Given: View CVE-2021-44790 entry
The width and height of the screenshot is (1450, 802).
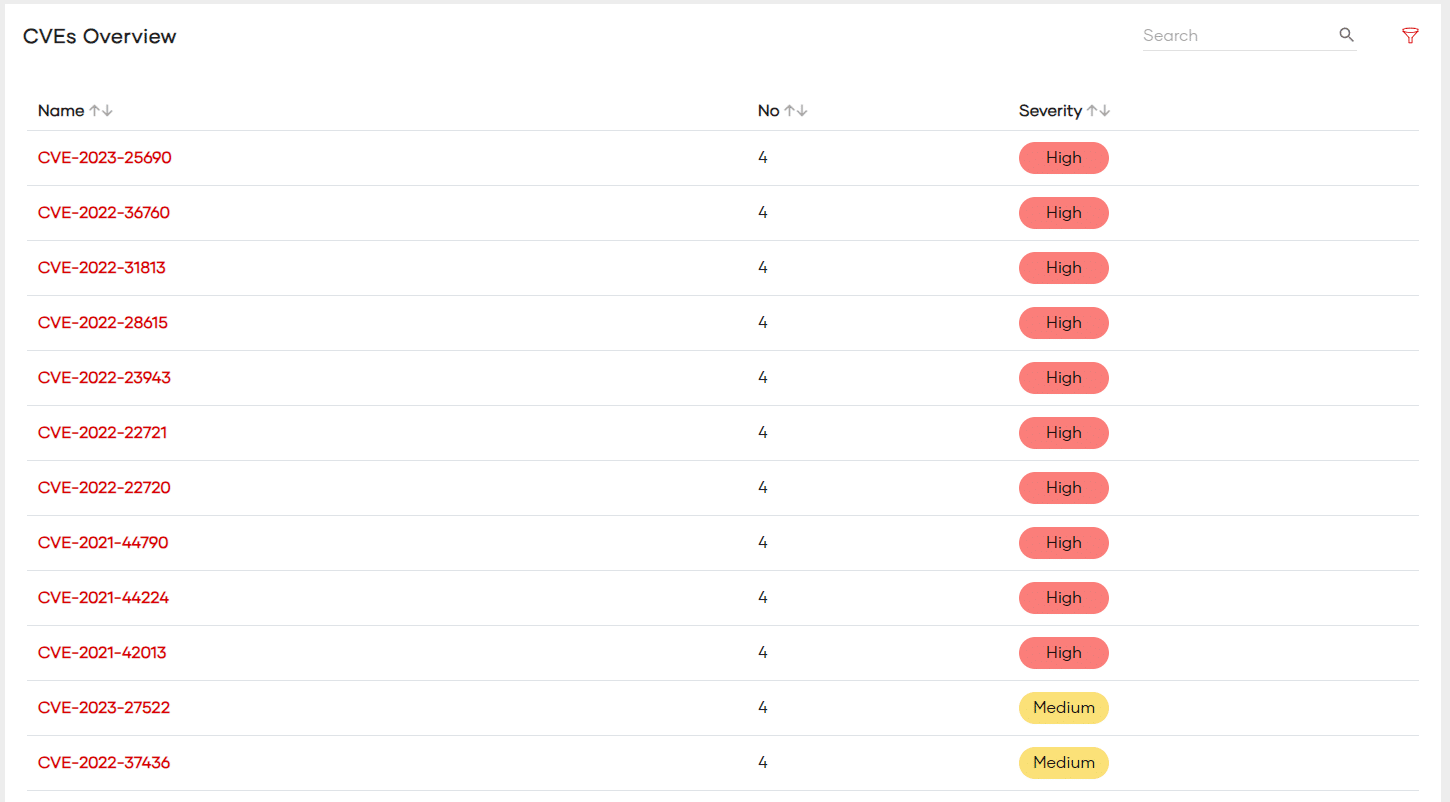Looking at the screenshot, I should coord(102,543).
